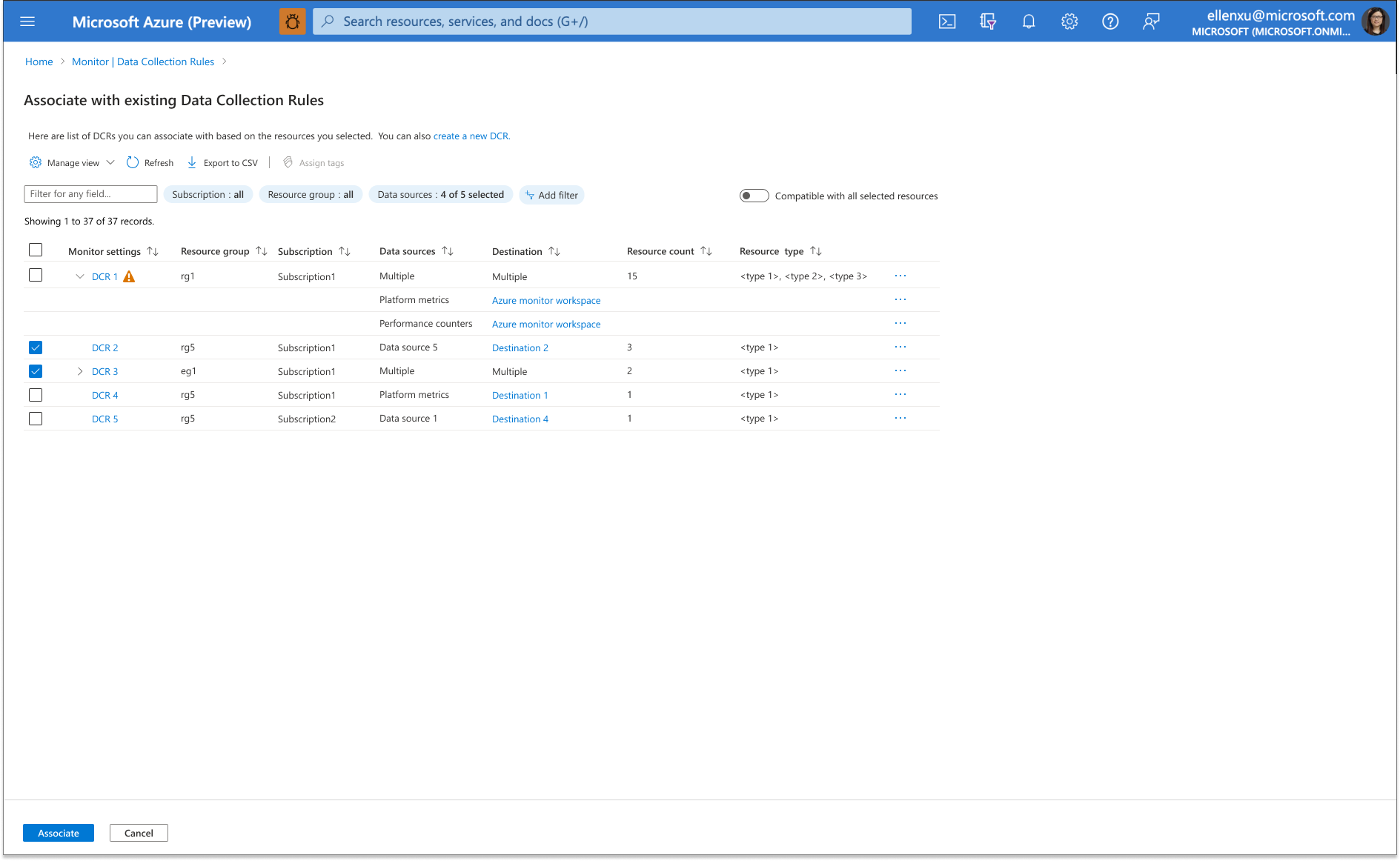Focus the Filter for any field box
The image size is (1400, 861).
90,194
